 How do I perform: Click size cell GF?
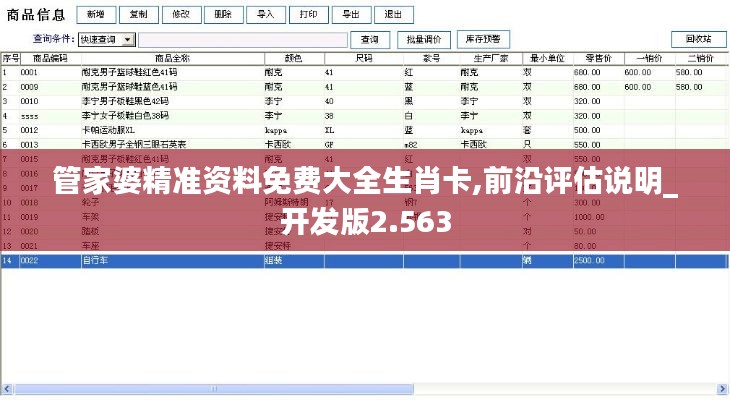click(x=329, y=145)
